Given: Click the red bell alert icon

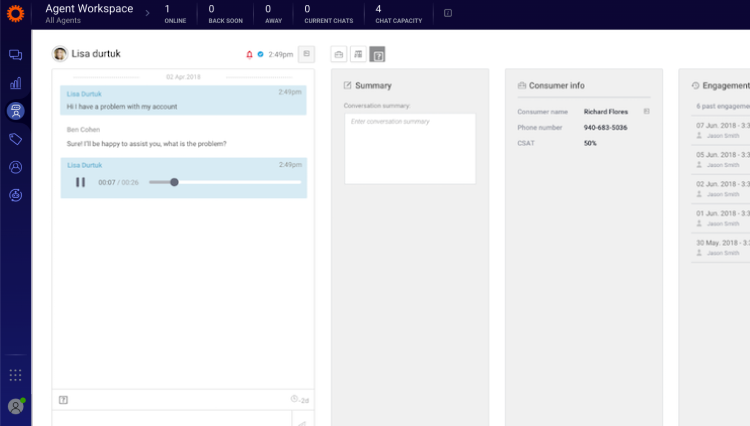Looking at the screenshot, I should pos(249,55).
